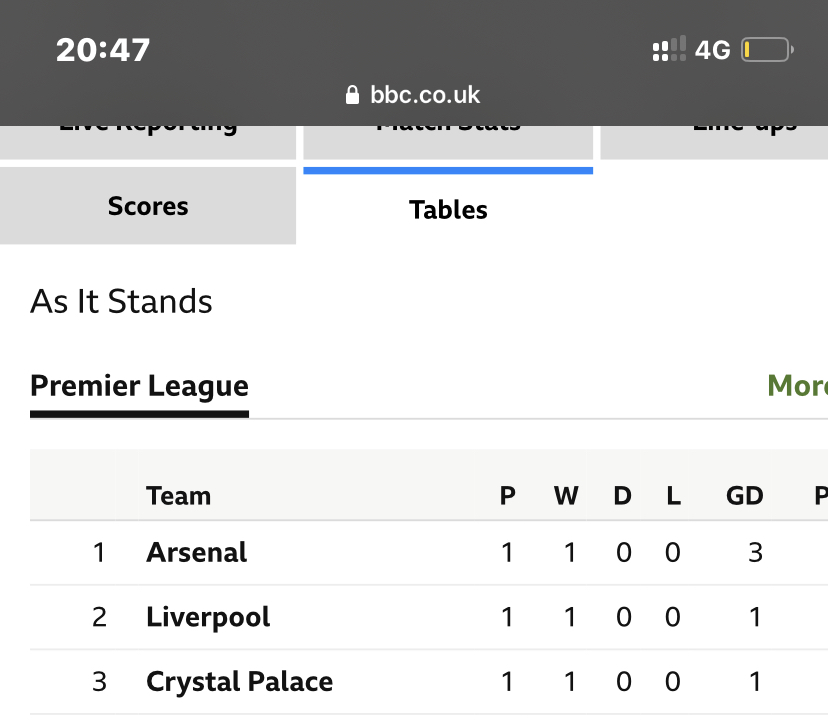Image resolution: width=828 pixels, height=720 pixels.
Task: Select the Tables tab
Action: (x=448, y=210)
